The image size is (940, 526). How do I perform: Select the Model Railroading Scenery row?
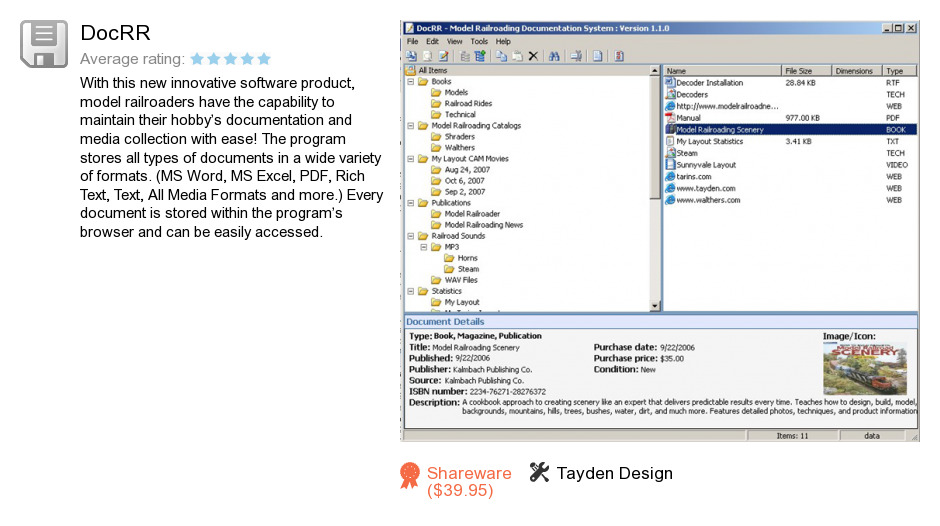791,130
